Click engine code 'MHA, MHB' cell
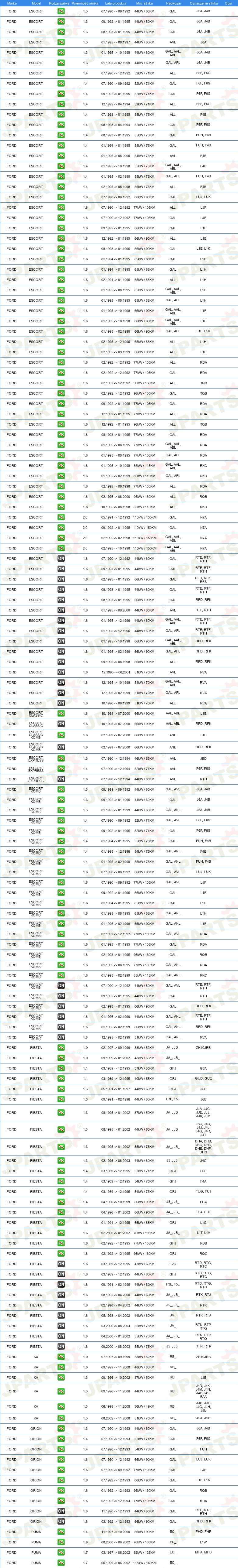 pyautogui.click(x=203, y=1553)
